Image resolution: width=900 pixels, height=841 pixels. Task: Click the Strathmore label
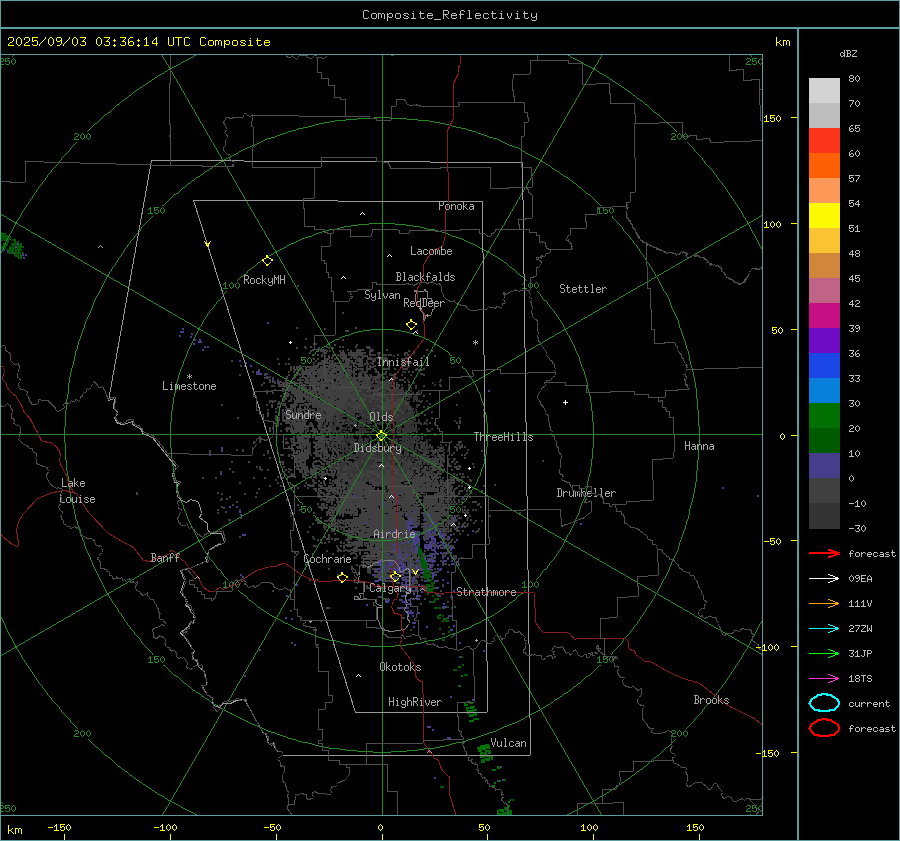point(486,592)
